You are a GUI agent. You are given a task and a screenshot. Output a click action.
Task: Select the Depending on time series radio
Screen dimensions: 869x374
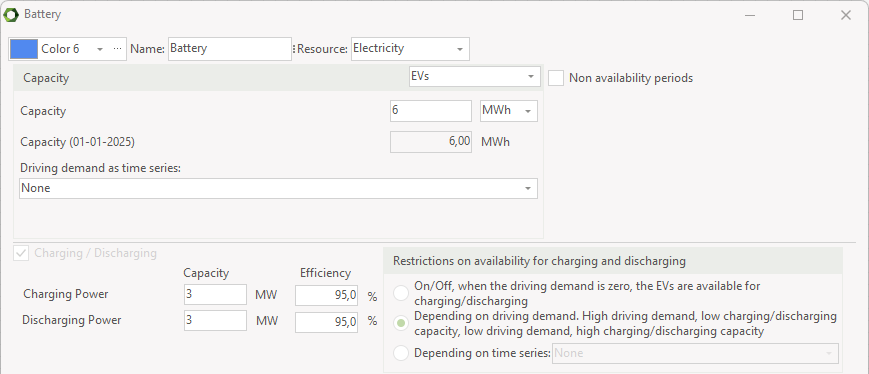401,353
